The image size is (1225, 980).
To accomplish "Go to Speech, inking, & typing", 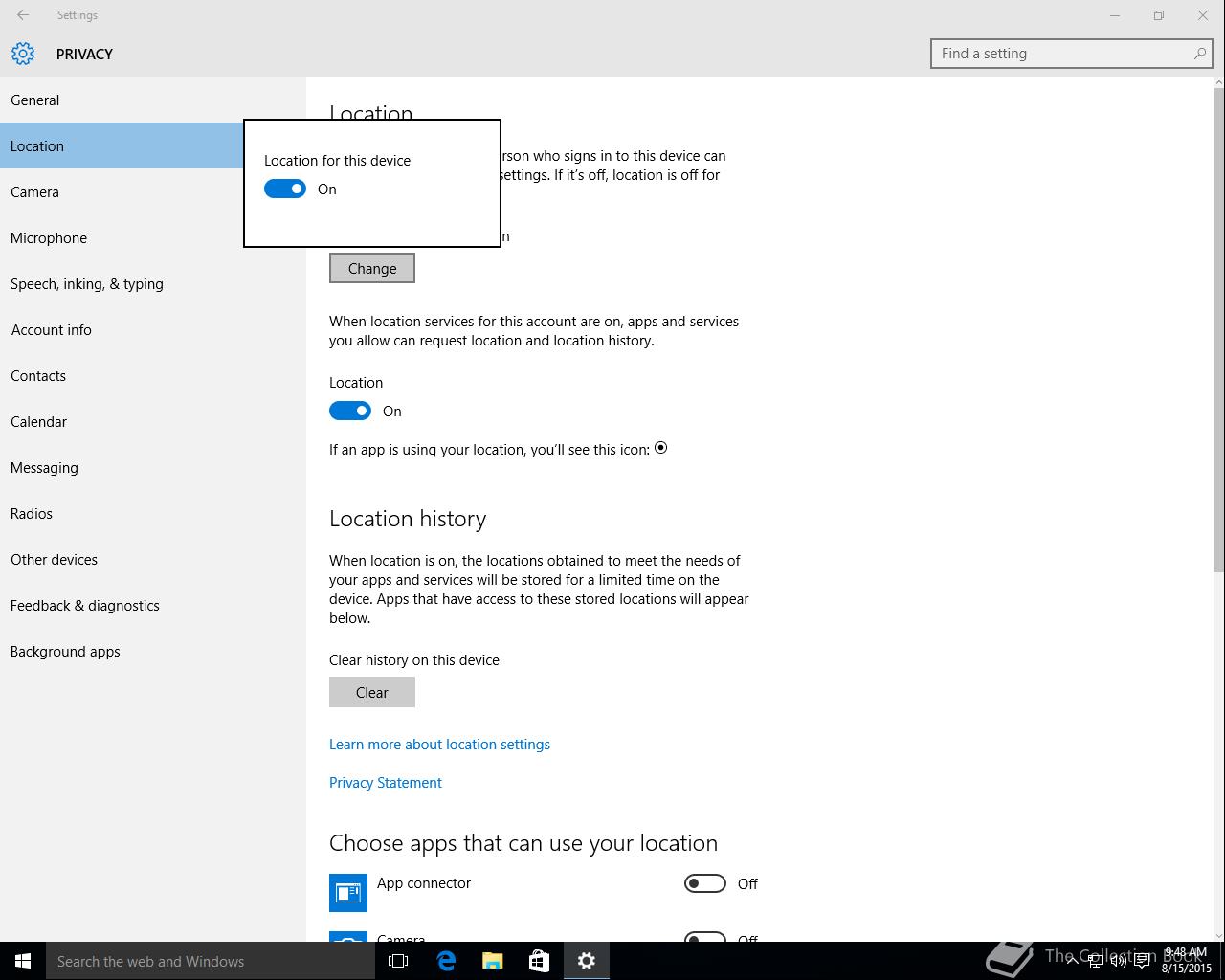I will click(153, 283).
